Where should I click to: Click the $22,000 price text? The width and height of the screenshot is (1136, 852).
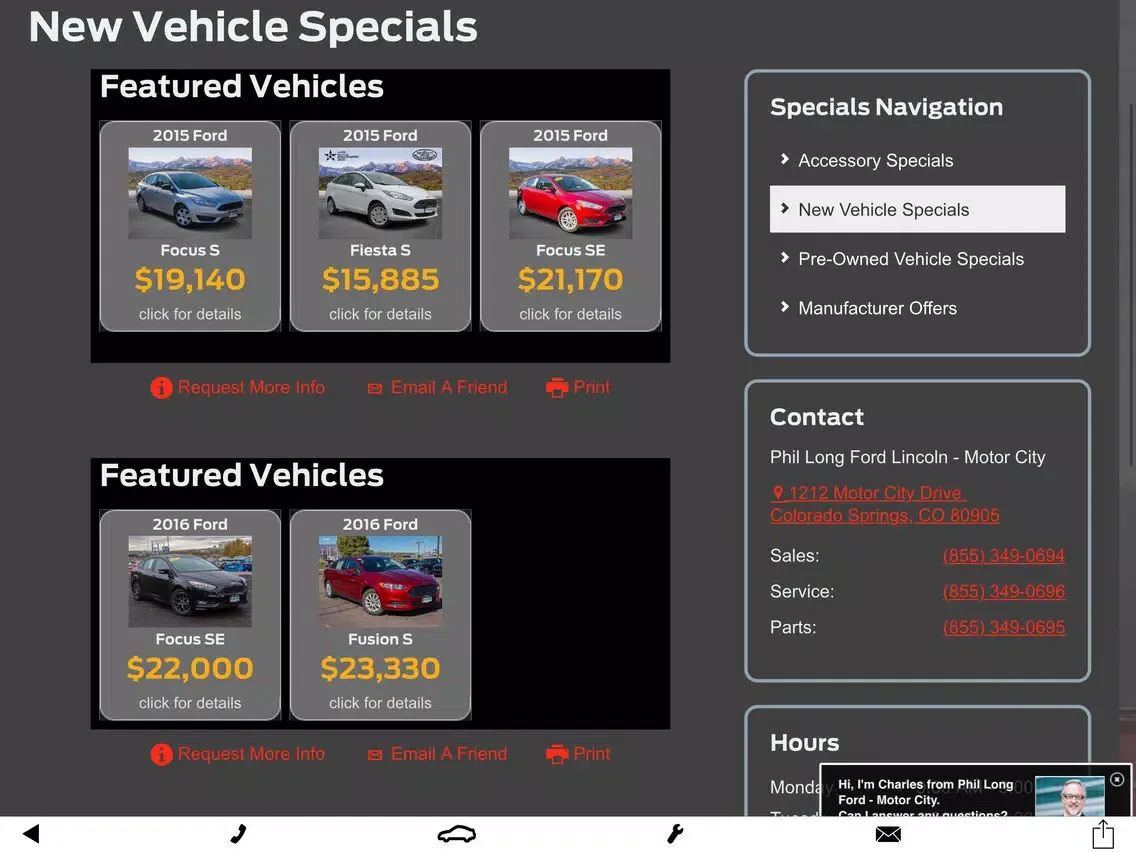click(190, 669)
